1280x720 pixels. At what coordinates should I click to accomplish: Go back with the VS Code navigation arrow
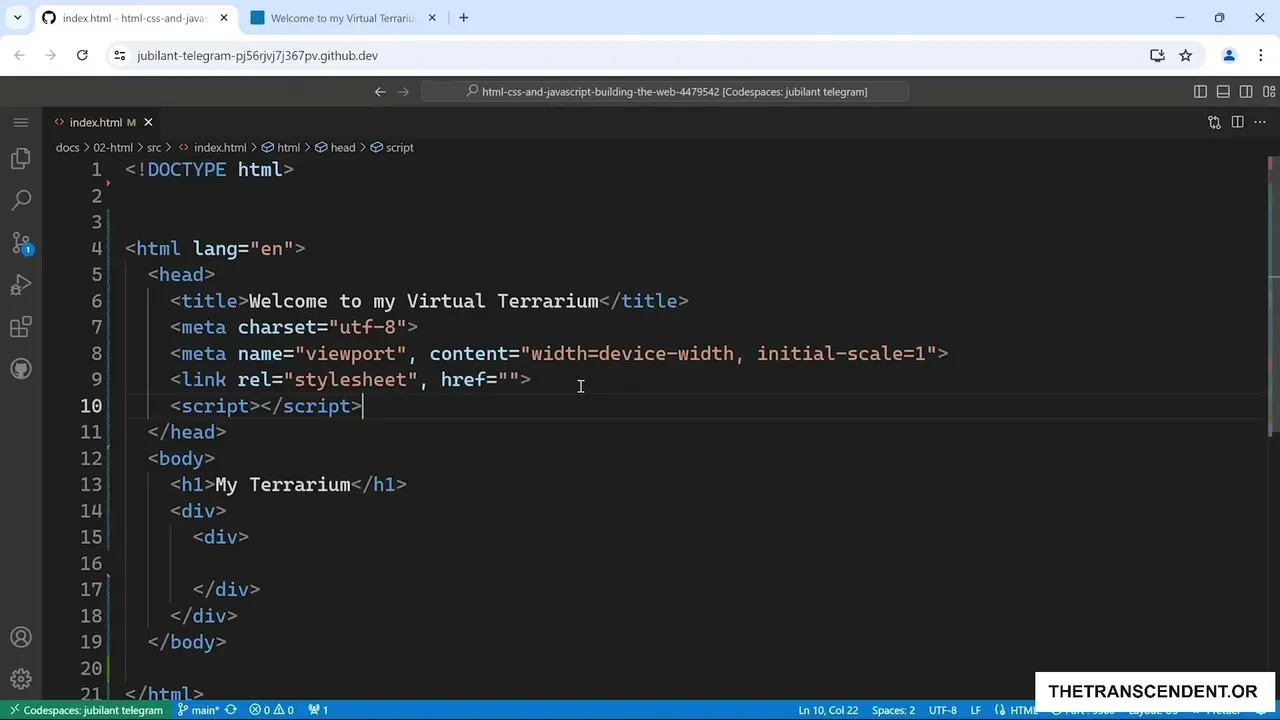pyautogui.click(x=380, y=91)
